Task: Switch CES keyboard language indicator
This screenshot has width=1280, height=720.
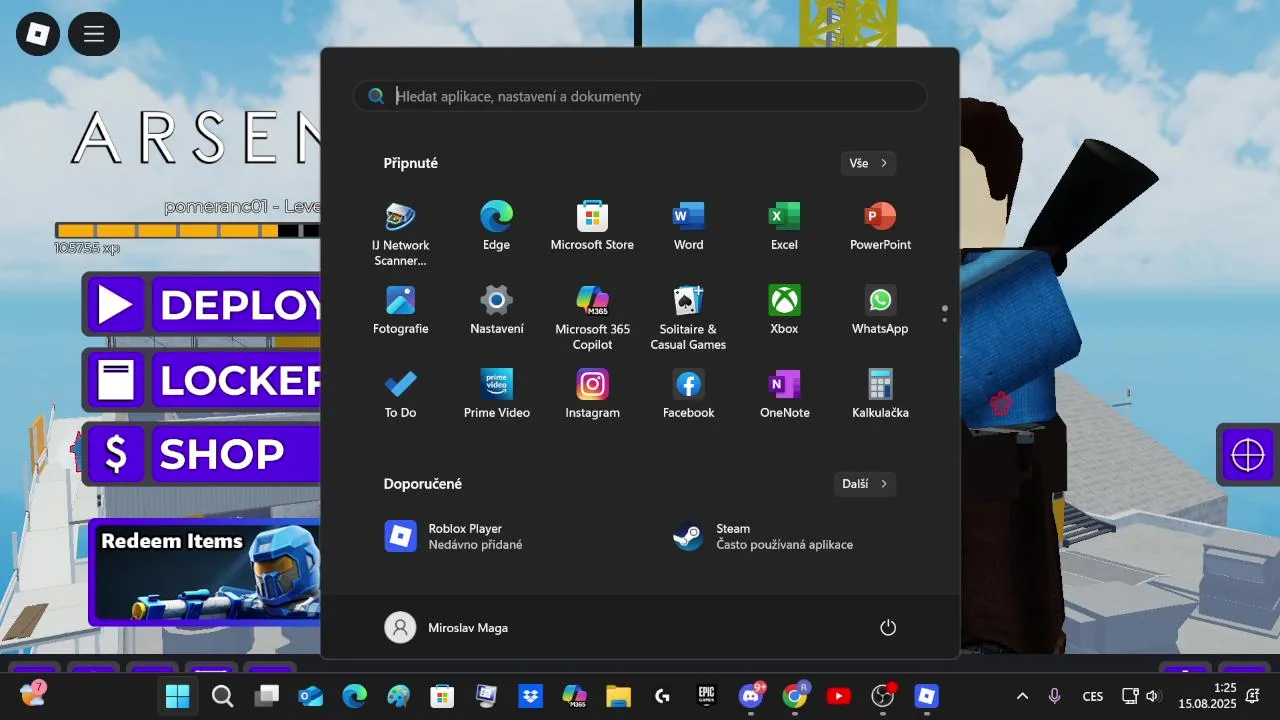Action: point(1093,696)
